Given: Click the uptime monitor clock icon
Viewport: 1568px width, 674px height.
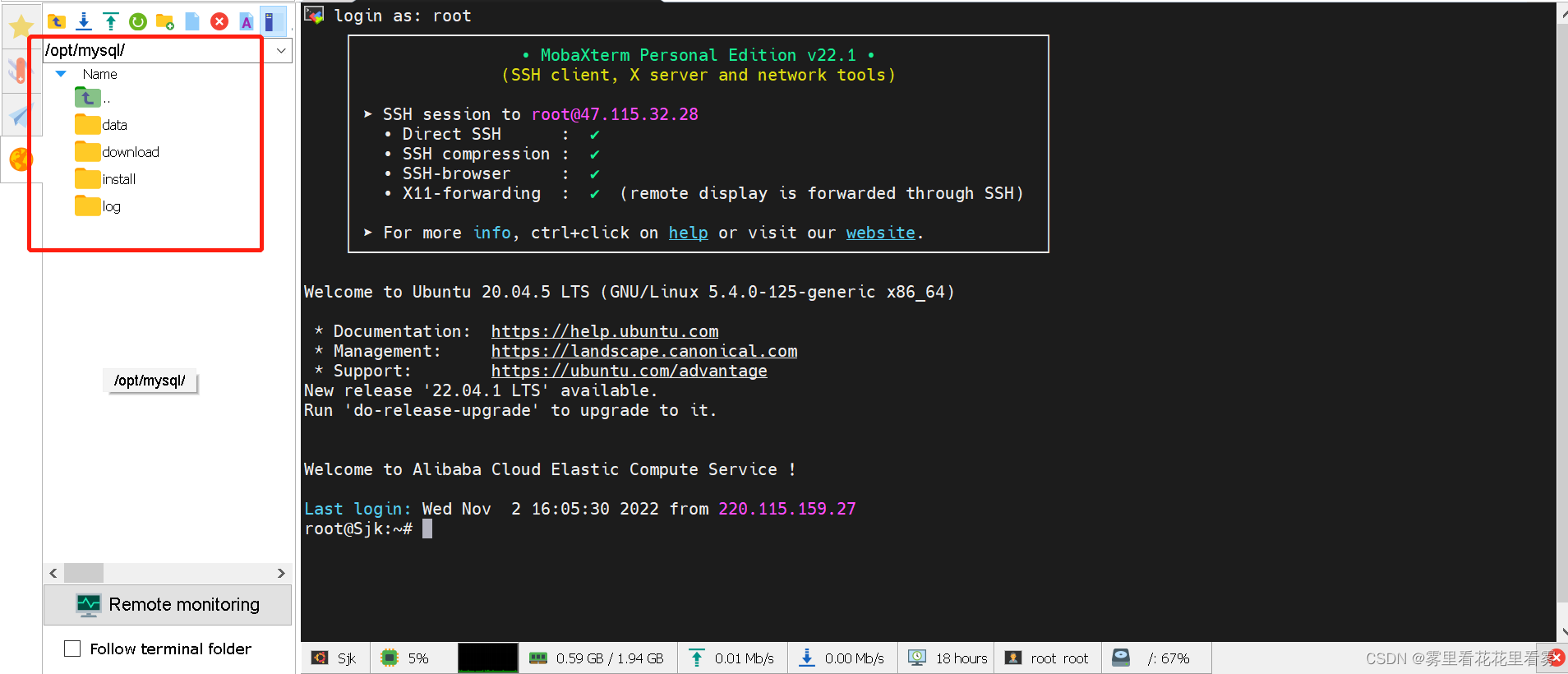Looking at the screenshot, I should pos(917,658).
